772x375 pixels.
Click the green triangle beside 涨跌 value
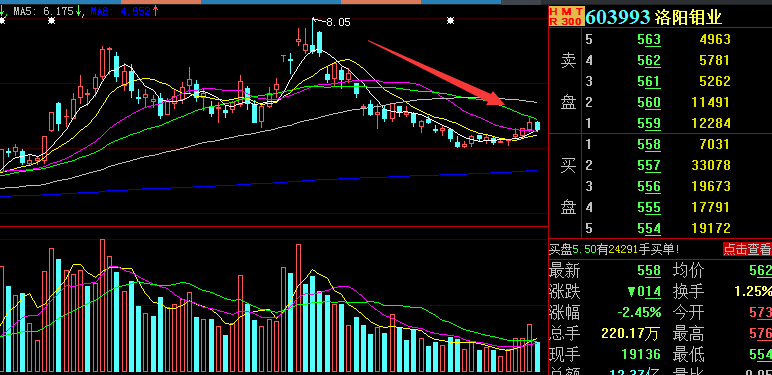[632, 292]
